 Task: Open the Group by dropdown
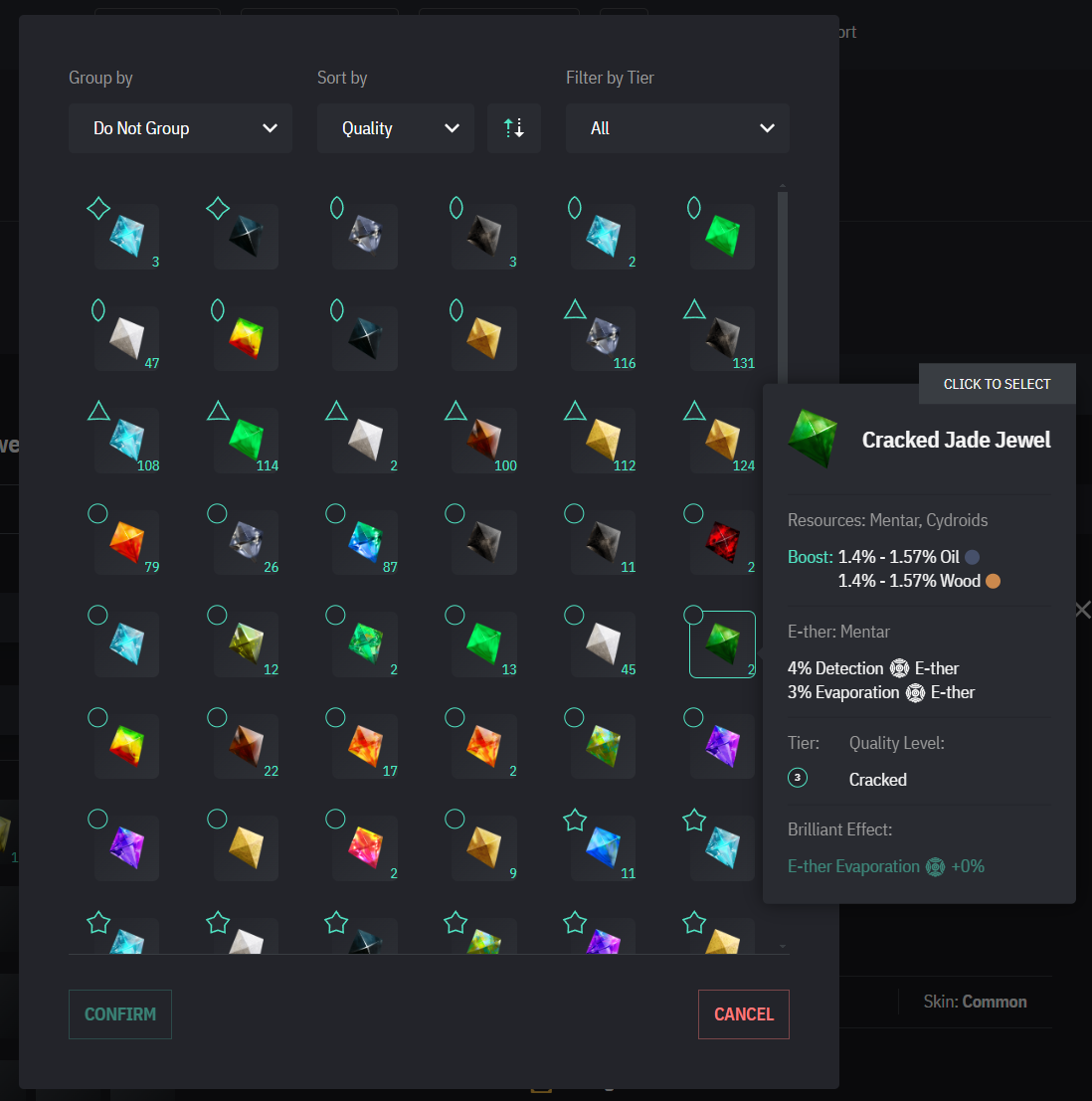pyautogui.click(x=180, y=128)
